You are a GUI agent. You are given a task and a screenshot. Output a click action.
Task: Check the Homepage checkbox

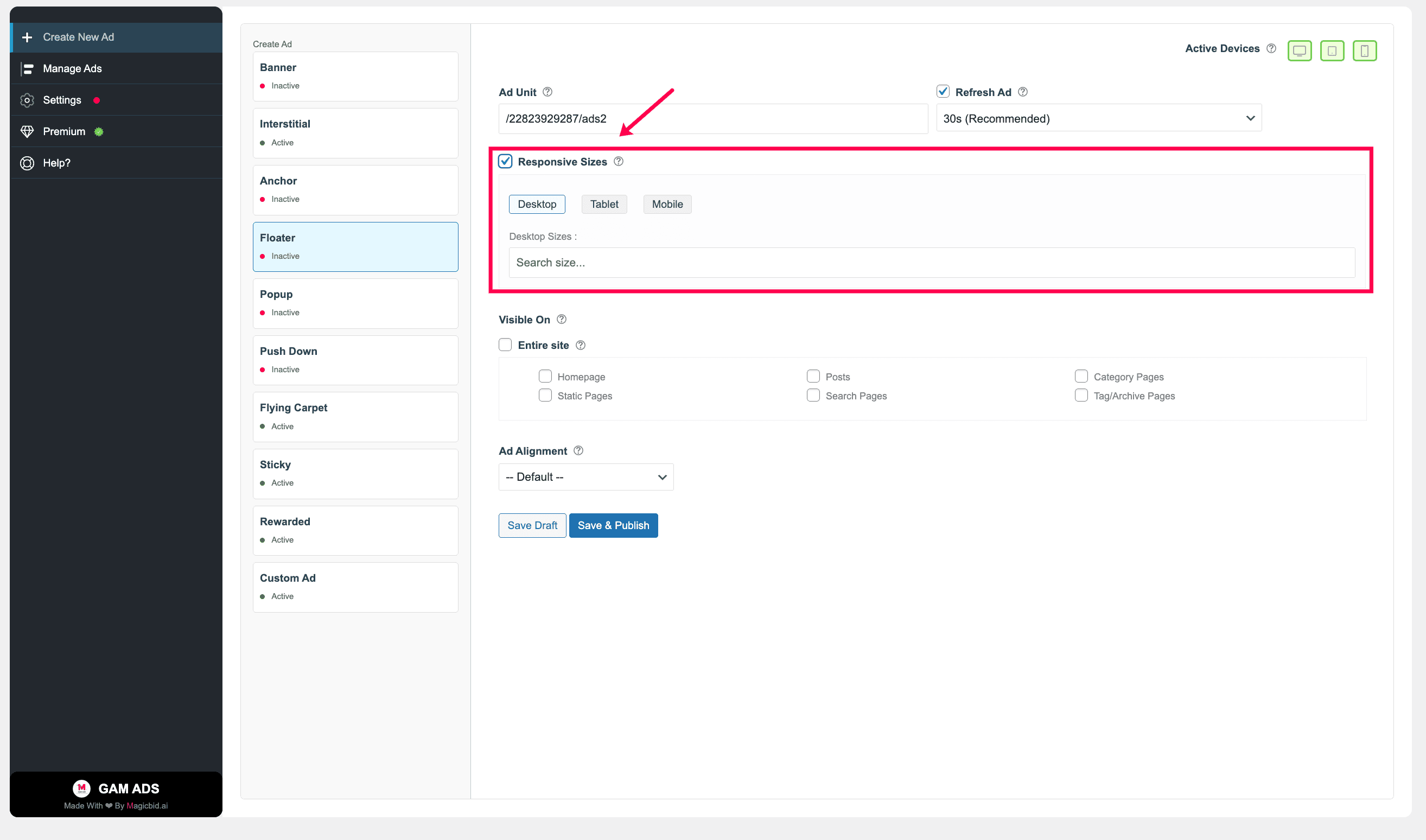tap(545, 377)
